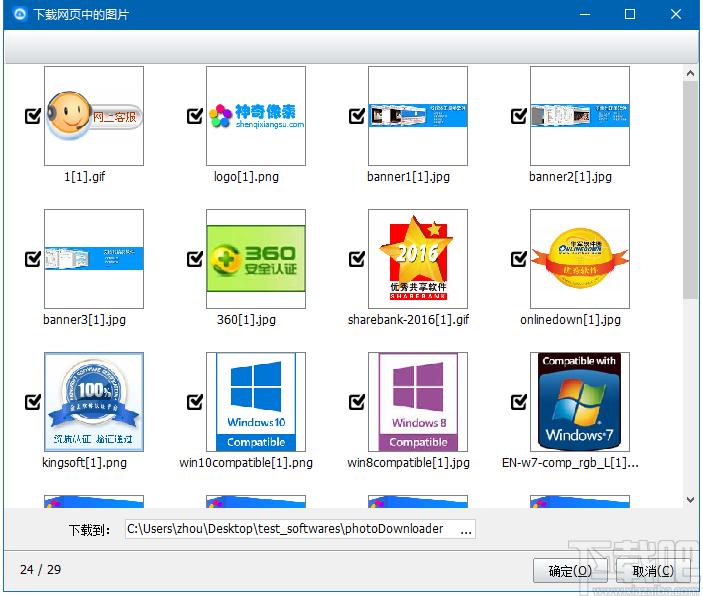This screenshot has width=703, height=596.
Task: Uncheck the banner1[1].jpg checkbox
Action: point(357,116)
